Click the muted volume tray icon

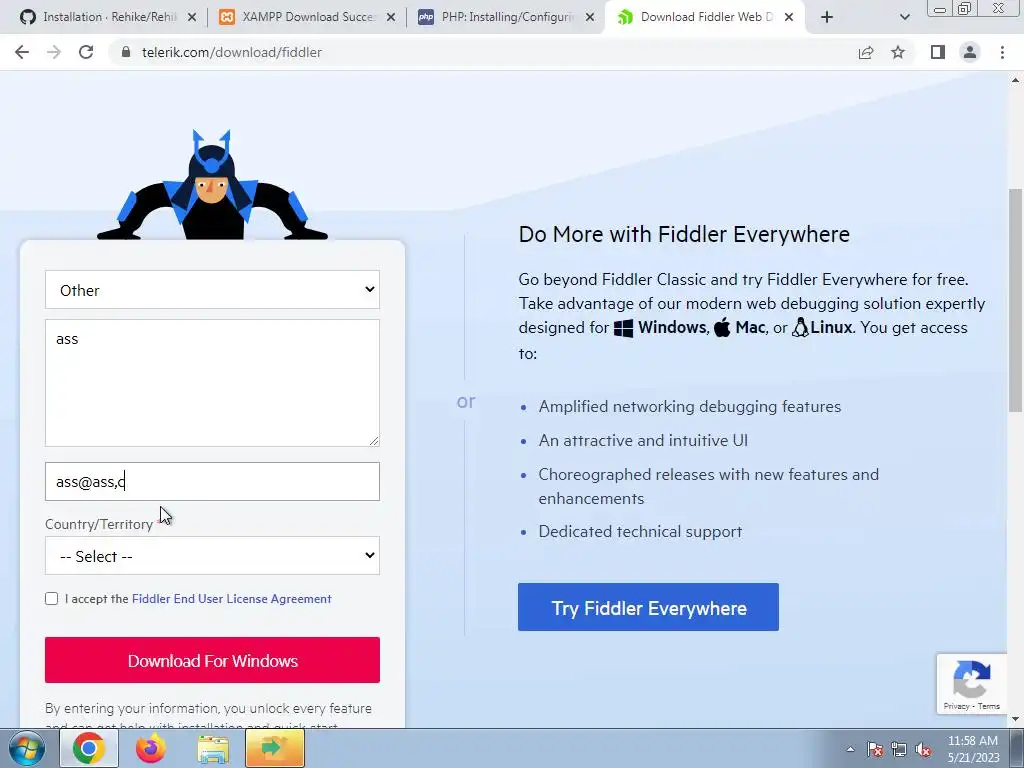tap(923, 749)
